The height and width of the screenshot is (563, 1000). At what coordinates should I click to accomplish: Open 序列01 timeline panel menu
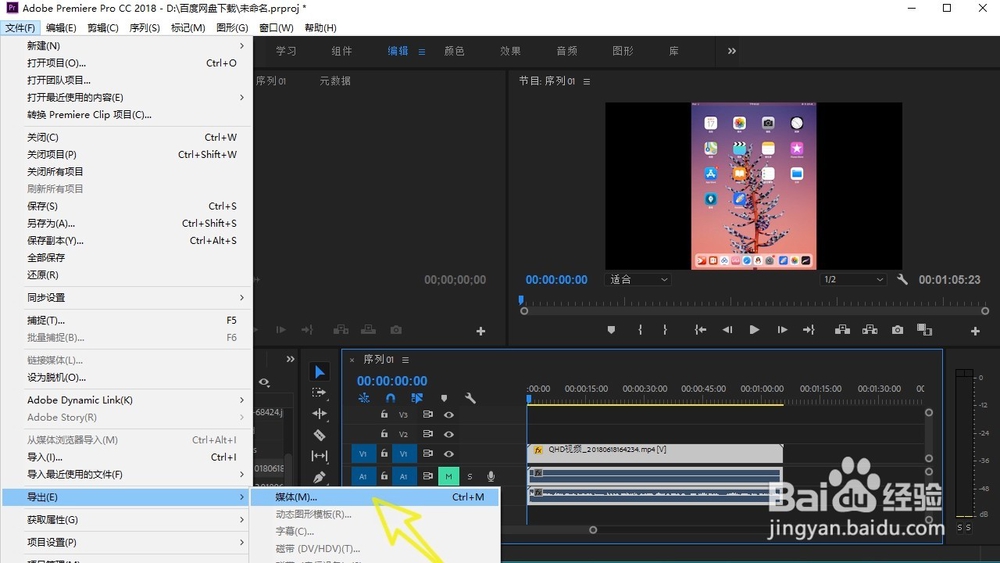pyautogui.click(x=406, y=360)
